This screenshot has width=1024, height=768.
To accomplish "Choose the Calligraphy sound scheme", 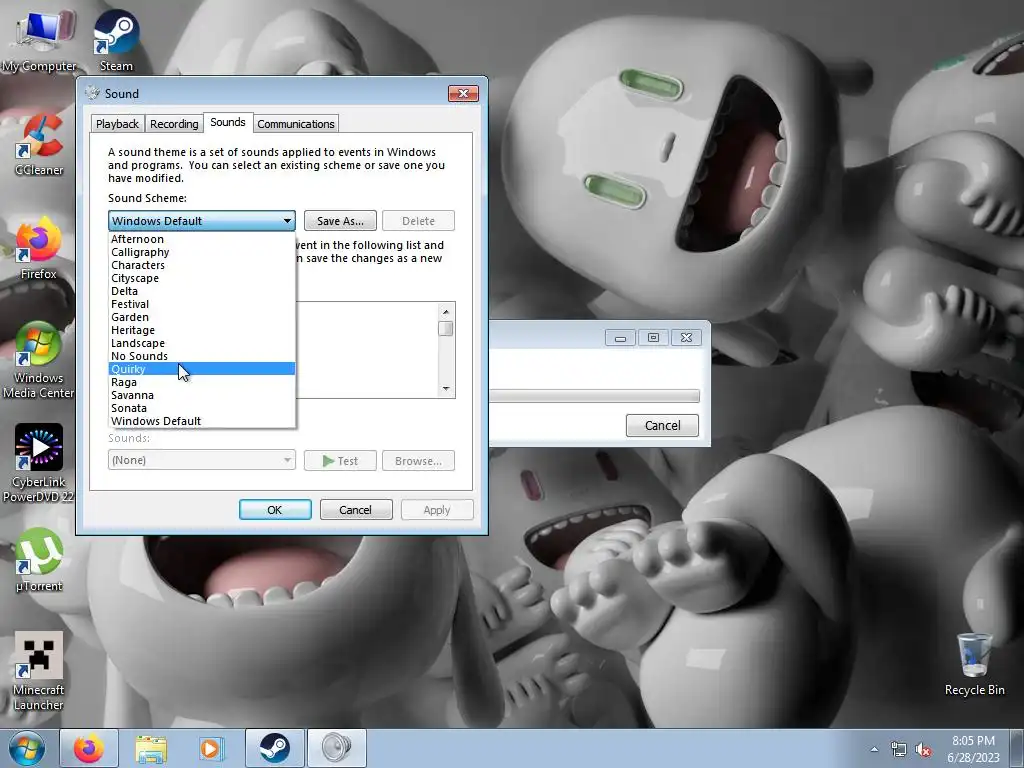I will (x=202, y=252).
